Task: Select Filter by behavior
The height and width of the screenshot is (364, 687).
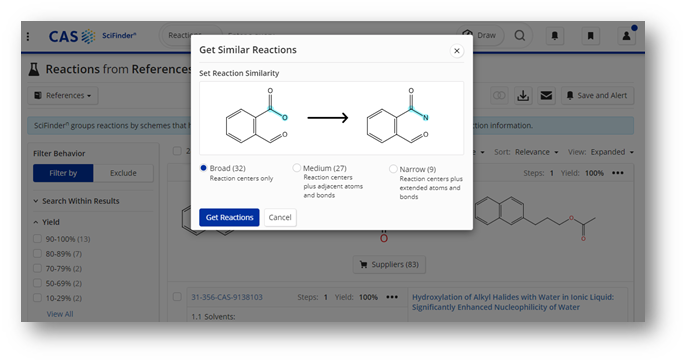Action: pos(63,173)
